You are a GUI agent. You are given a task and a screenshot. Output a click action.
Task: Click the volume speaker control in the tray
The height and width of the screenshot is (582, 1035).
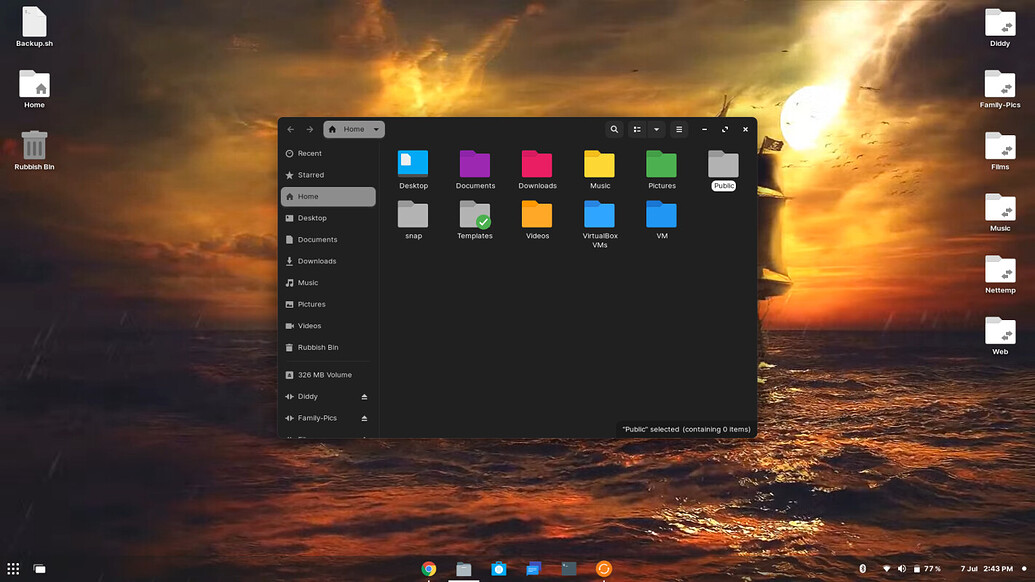(x=900, y=568)
